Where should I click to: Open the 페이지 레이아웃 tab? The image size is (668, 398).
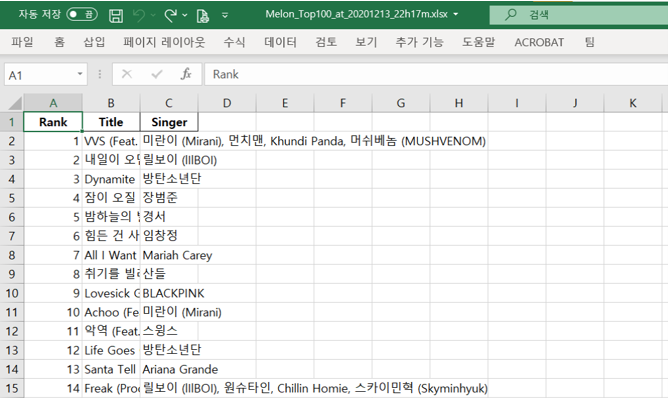point(164,42)
